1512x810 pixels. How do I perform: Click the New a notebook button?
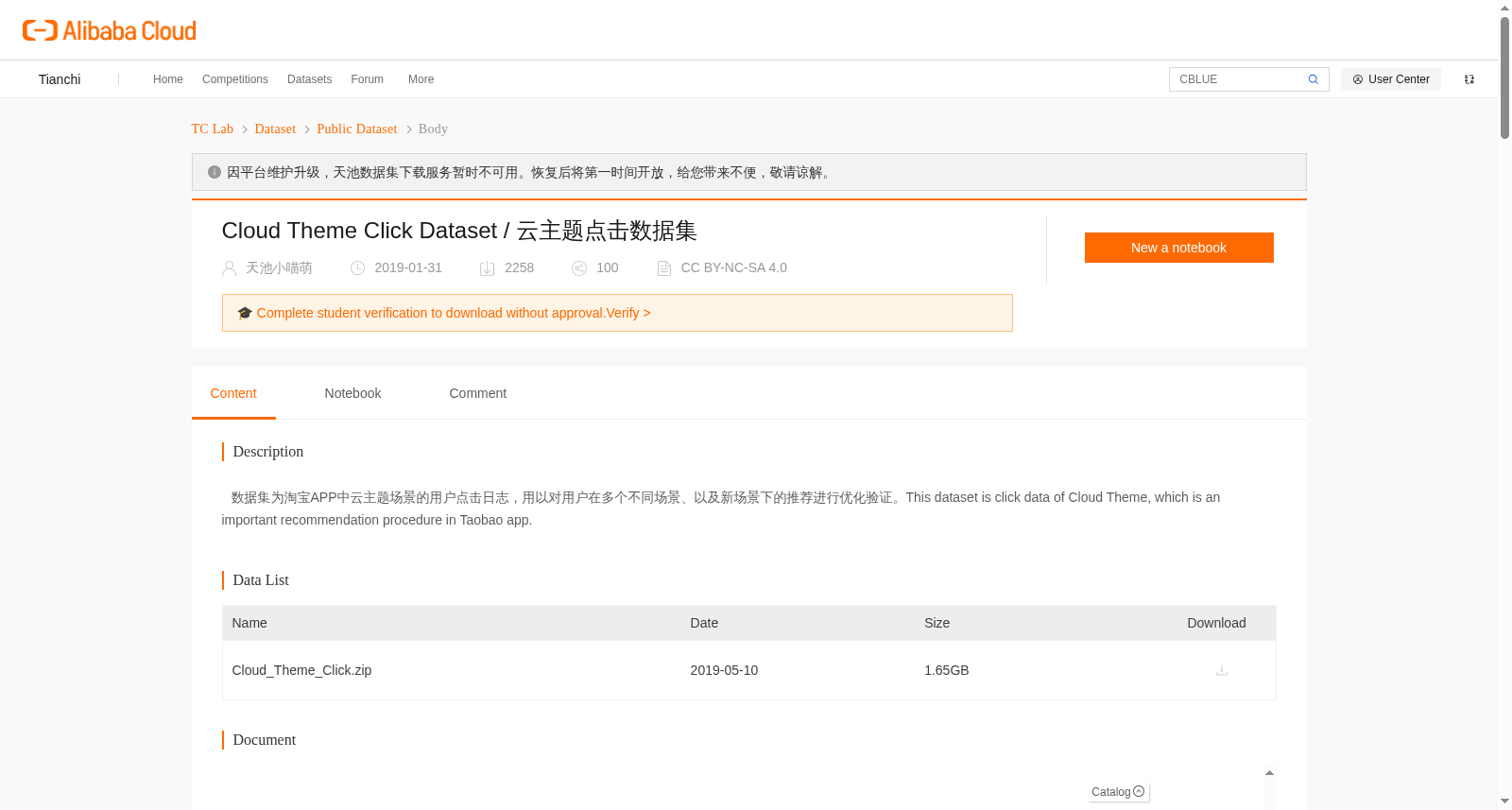pyautogui.click(x=1178, y=248)
